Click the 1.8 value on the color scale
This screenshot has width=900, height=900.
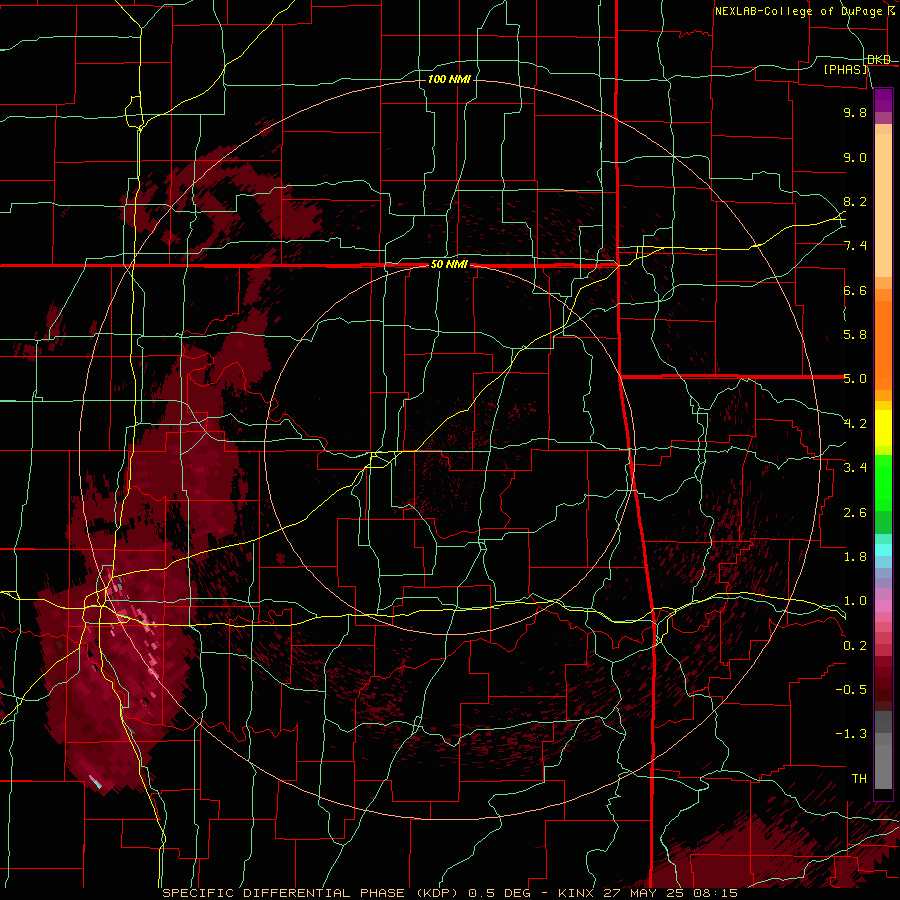[x=855, y=557]
